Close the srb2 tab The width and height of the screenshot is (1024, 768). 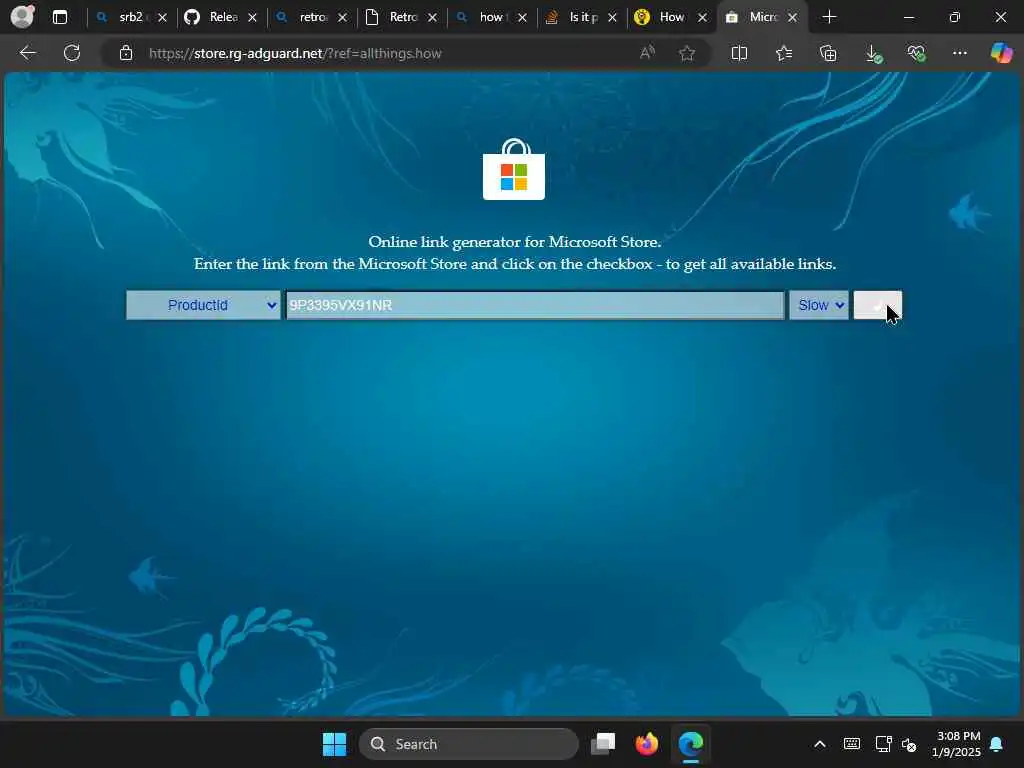[163, 18]
